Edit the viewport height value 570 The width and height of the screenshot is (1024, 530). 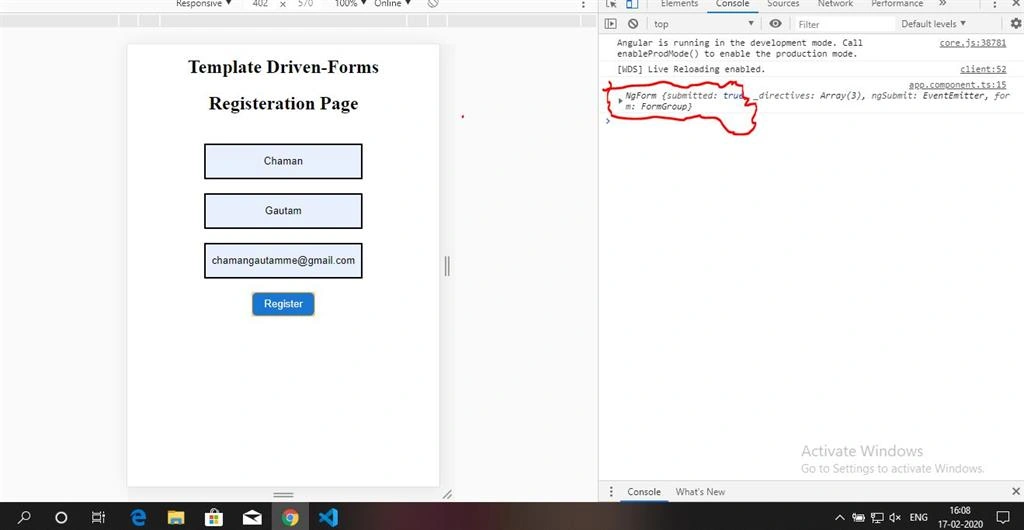[306, 4]
